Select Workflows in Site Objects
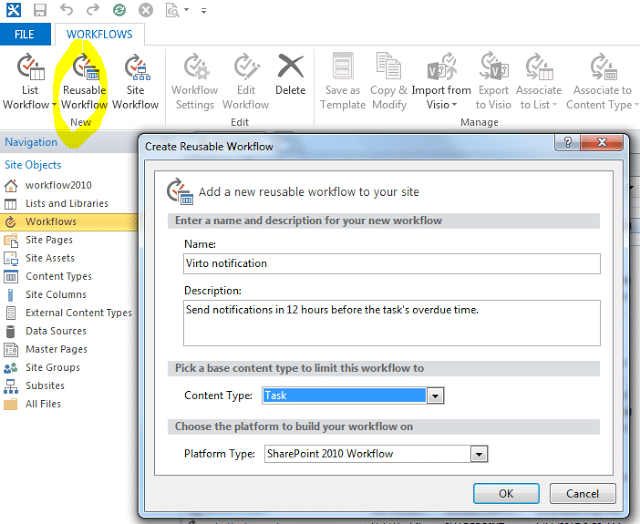 [69, 222]
